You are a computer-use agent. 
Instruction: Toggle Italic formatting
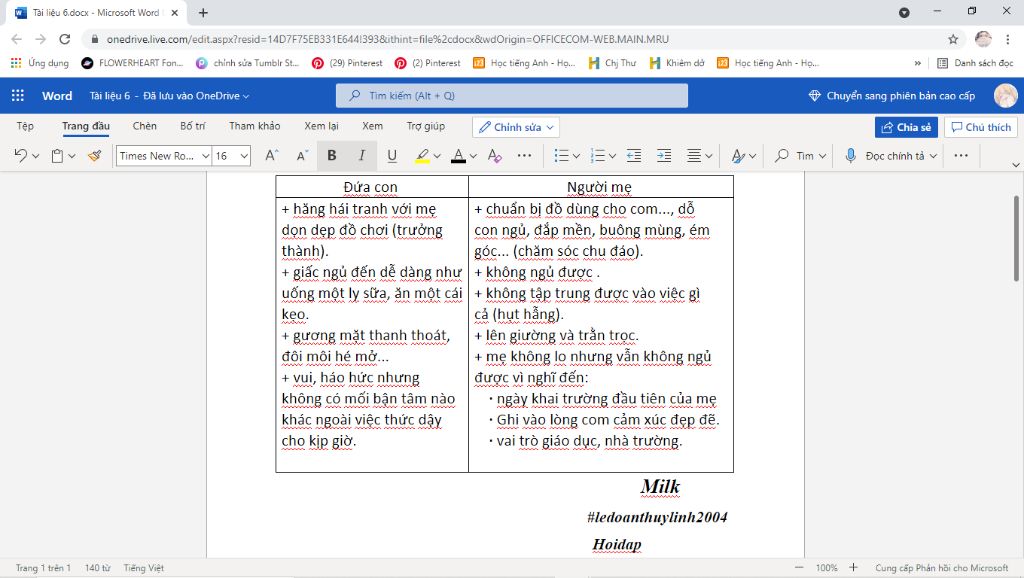click(361, 155)
